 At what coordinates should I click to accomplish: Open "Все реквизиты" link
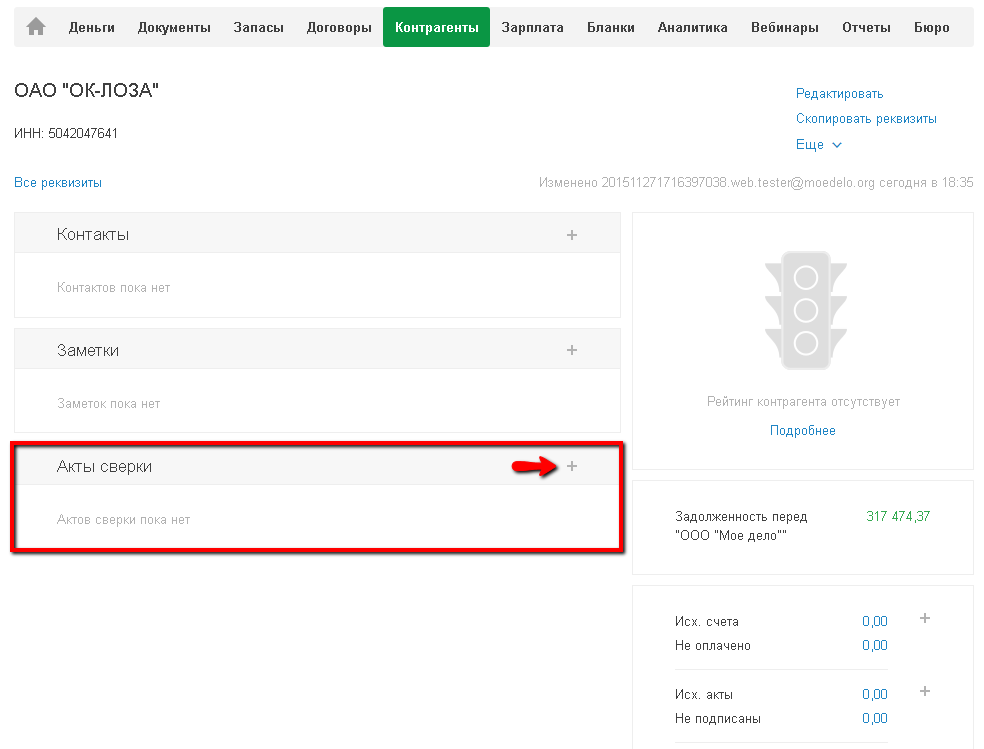[58, 183]
